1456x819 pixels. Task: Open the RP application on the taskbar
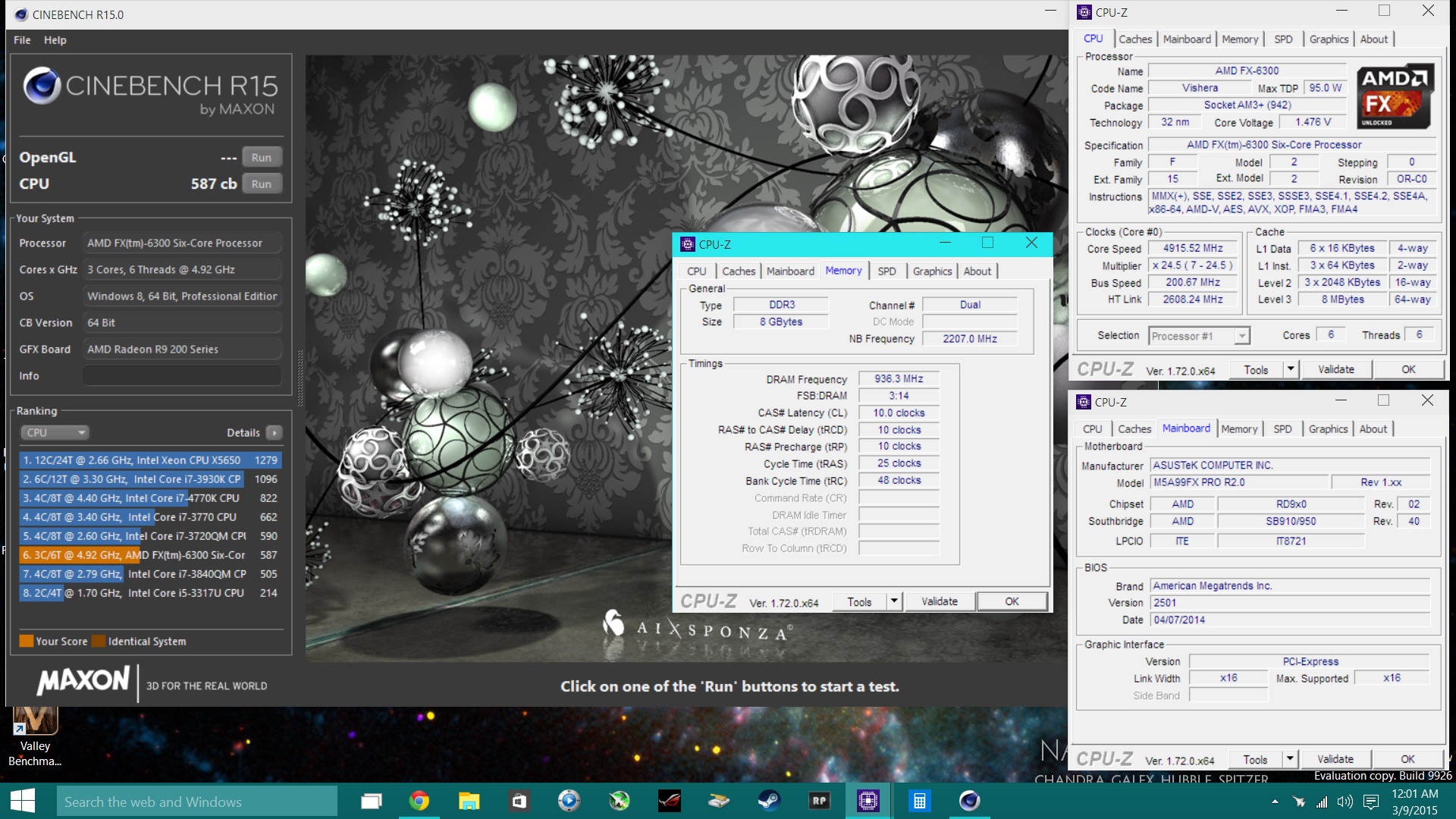[819, 801]
